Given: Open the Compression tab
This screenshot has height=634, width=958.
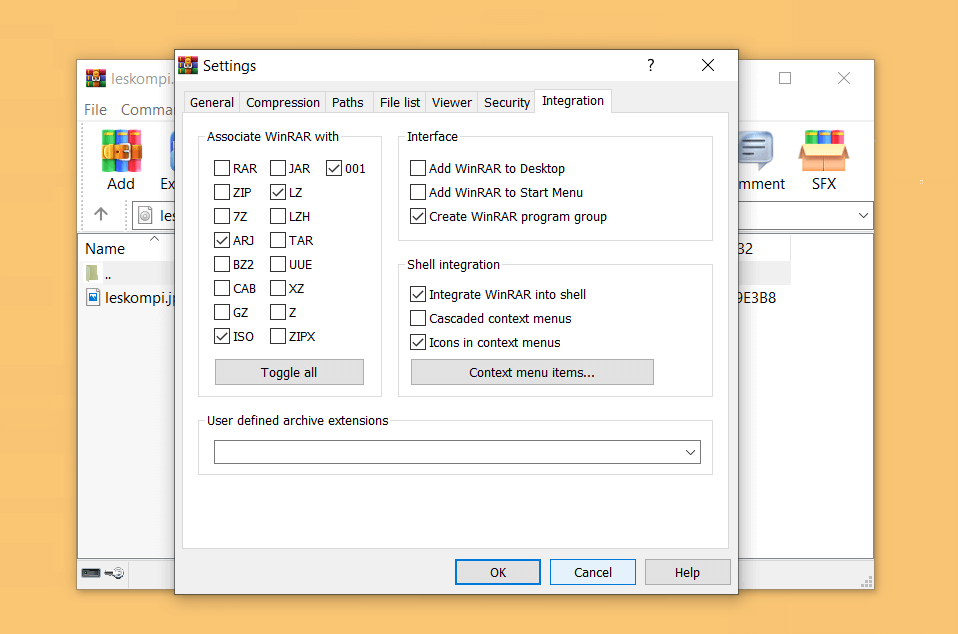Looking at the screenshot, I should click(x=283, y=103).
